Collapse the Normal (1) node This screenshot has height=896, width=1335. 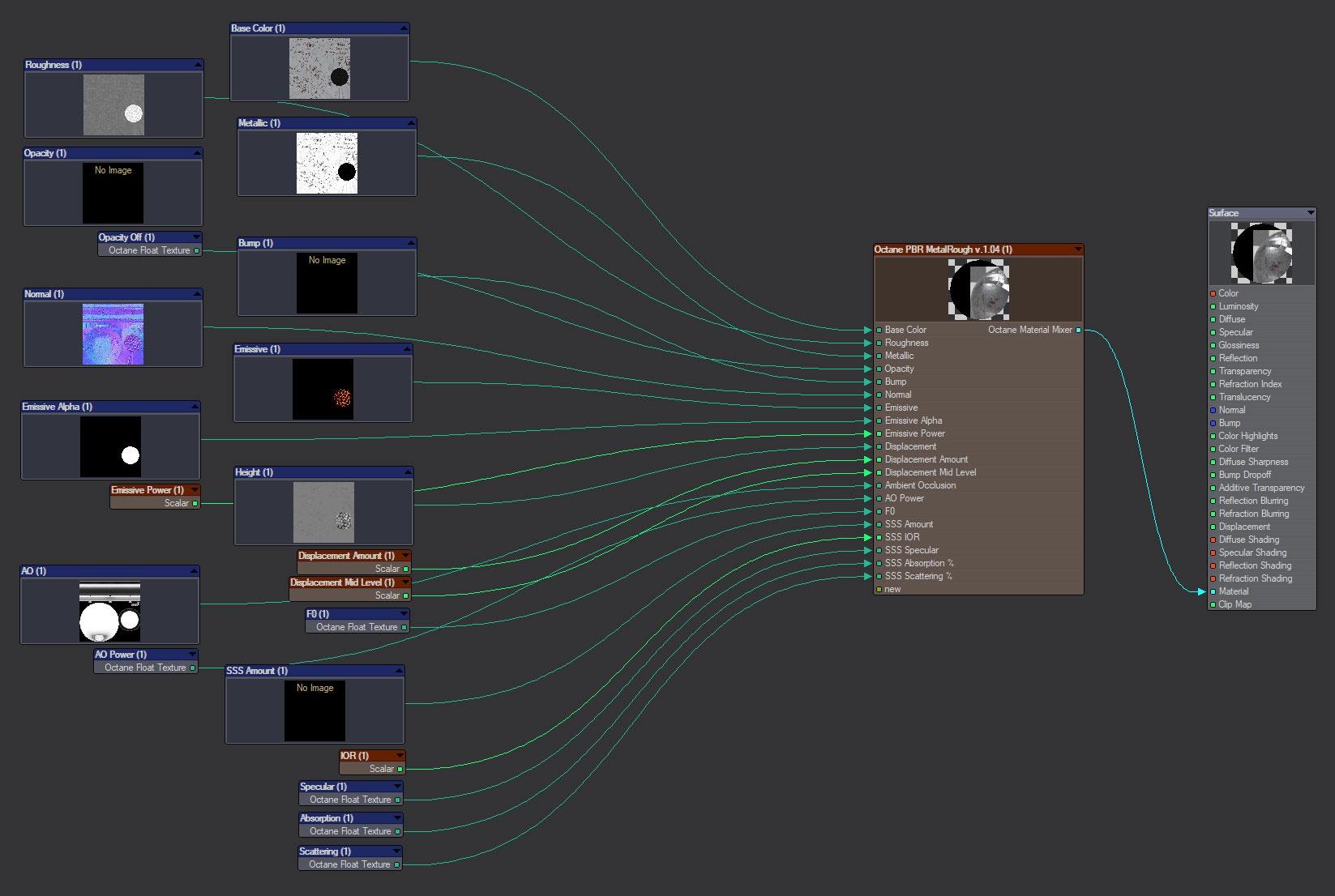click(x=196, y=294)
